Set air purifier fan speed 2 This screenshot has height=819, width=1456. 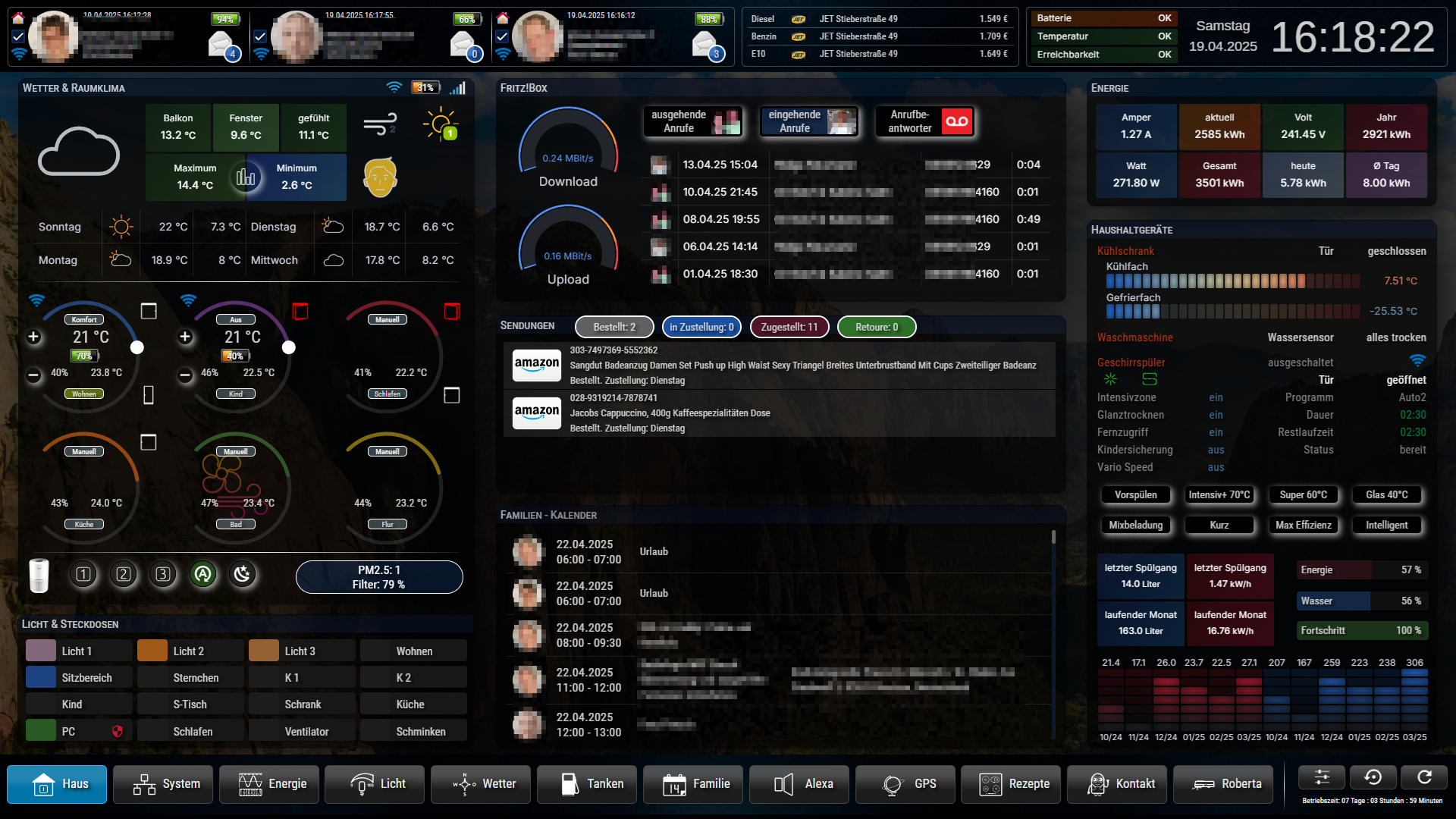(124, 574)
